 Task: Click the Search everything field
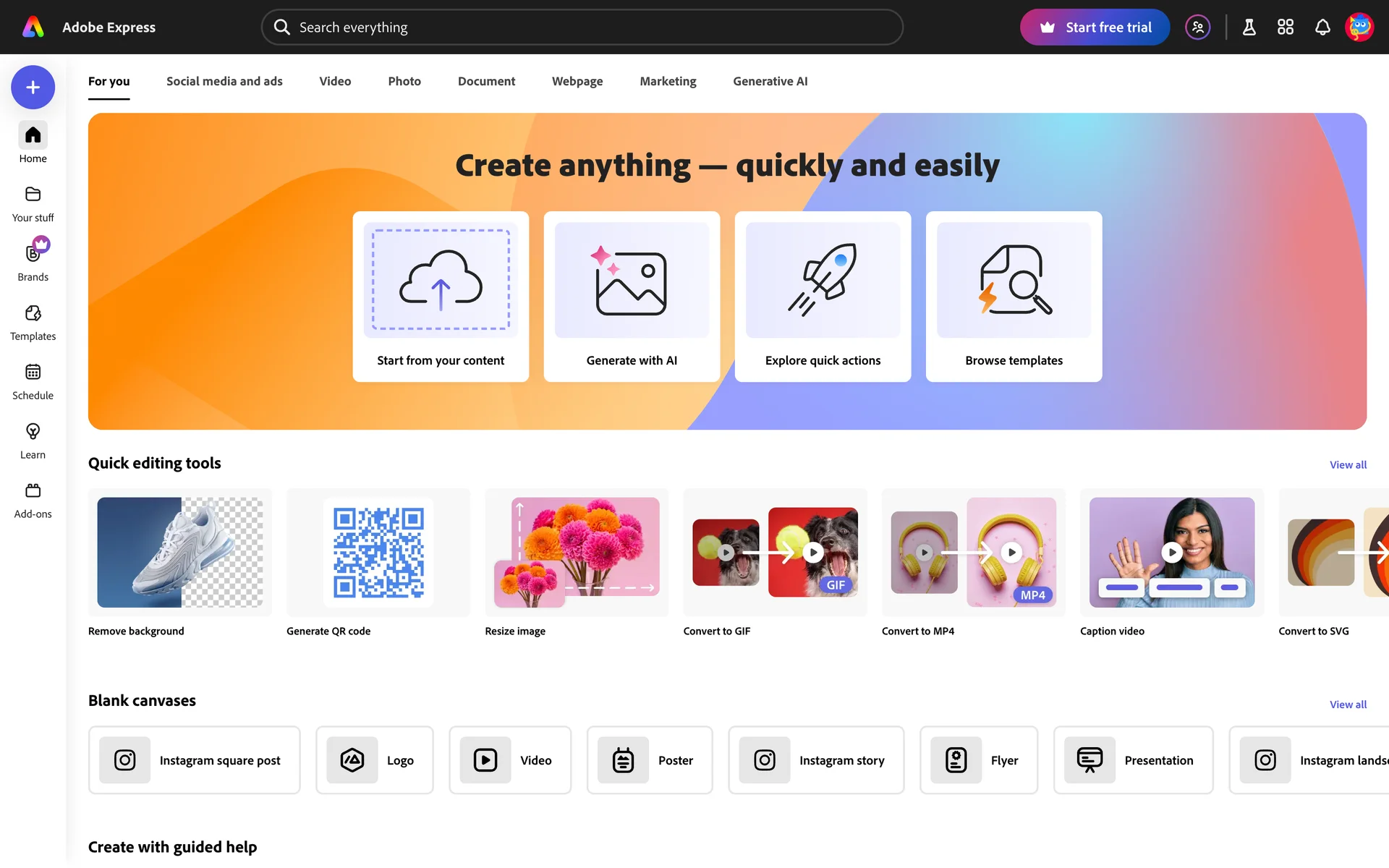[582, 27]
